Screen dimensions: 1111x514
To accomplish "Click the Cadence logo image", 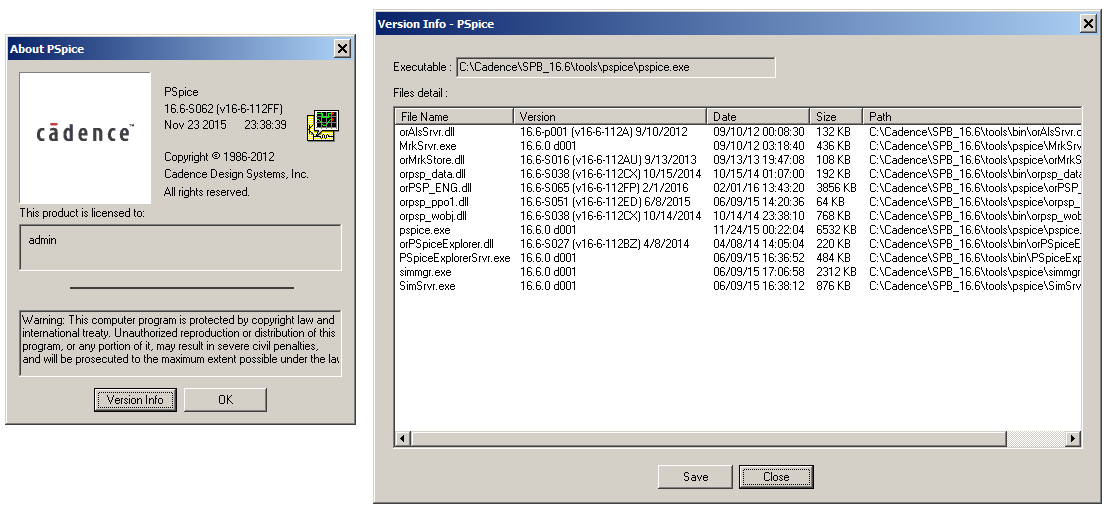I will click(85, 138).
